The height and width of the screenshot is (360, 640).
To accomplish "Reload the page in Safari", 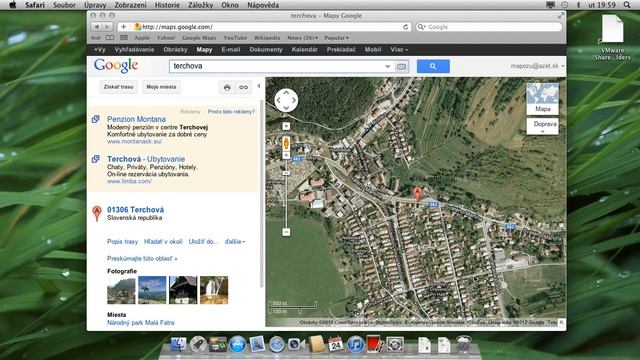I will point(406,27).
